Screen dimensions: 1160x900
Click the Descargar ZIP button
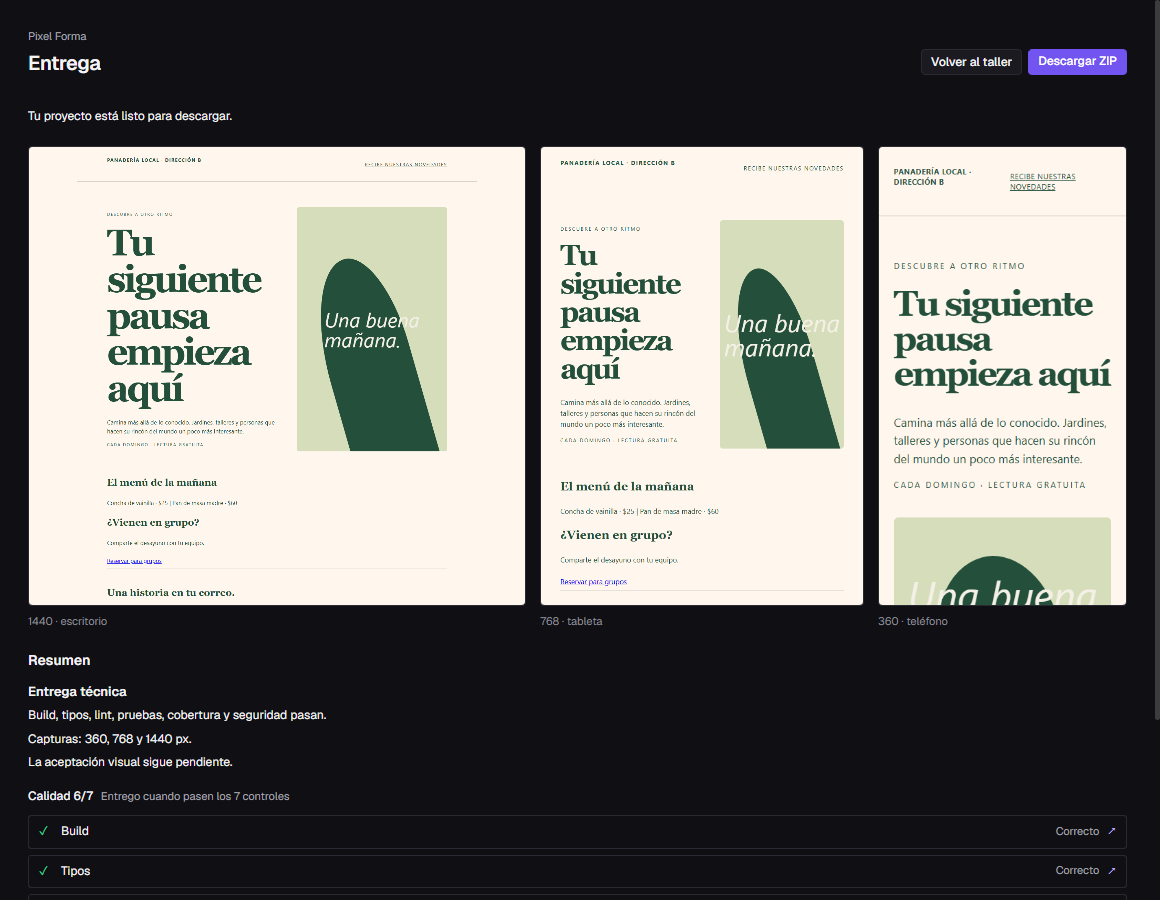click(x=1077, y=61)
